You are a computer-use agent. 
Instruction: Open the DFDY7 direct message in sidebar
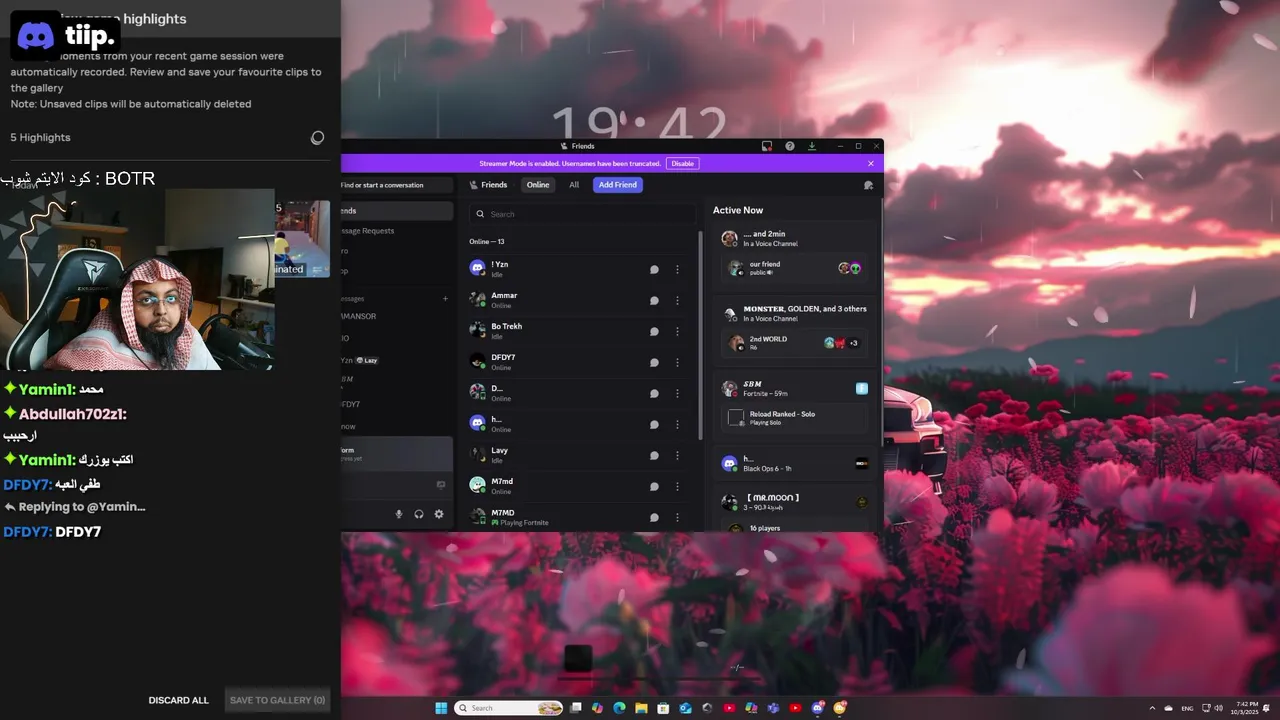click(x=397, y=404)
